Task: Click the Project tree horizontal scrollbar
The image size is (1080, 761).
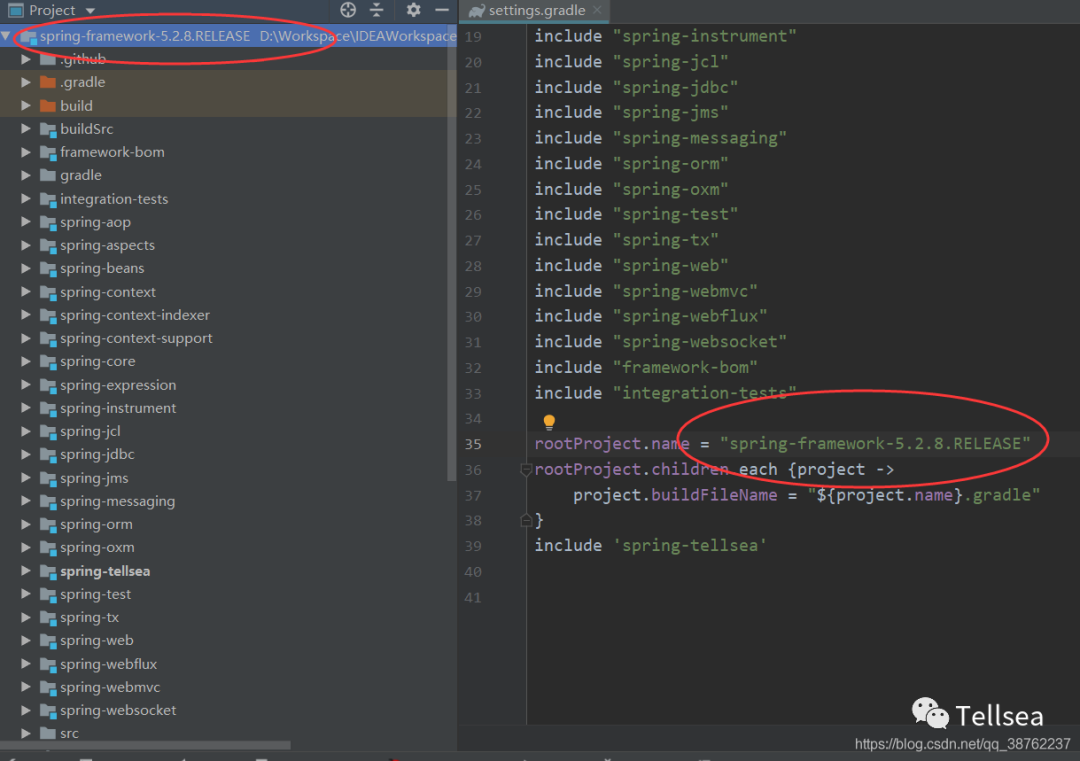Action: tap(145, 744)
